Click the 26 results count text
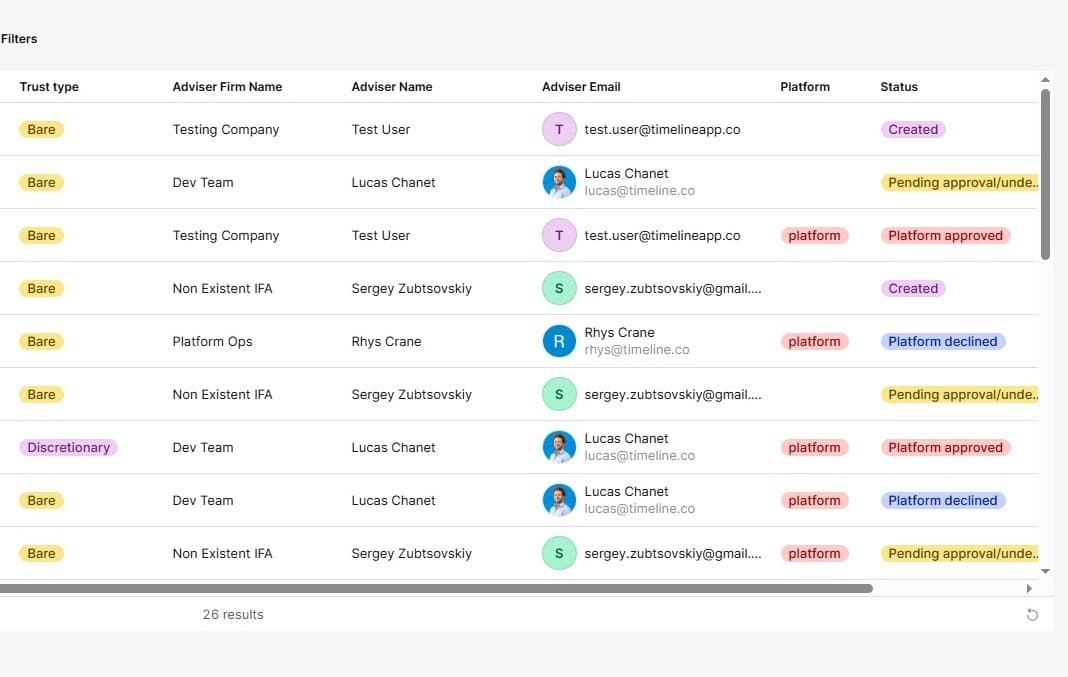Screen dimensions: 1068x677 pyautogui.click(x=233, y=614)
